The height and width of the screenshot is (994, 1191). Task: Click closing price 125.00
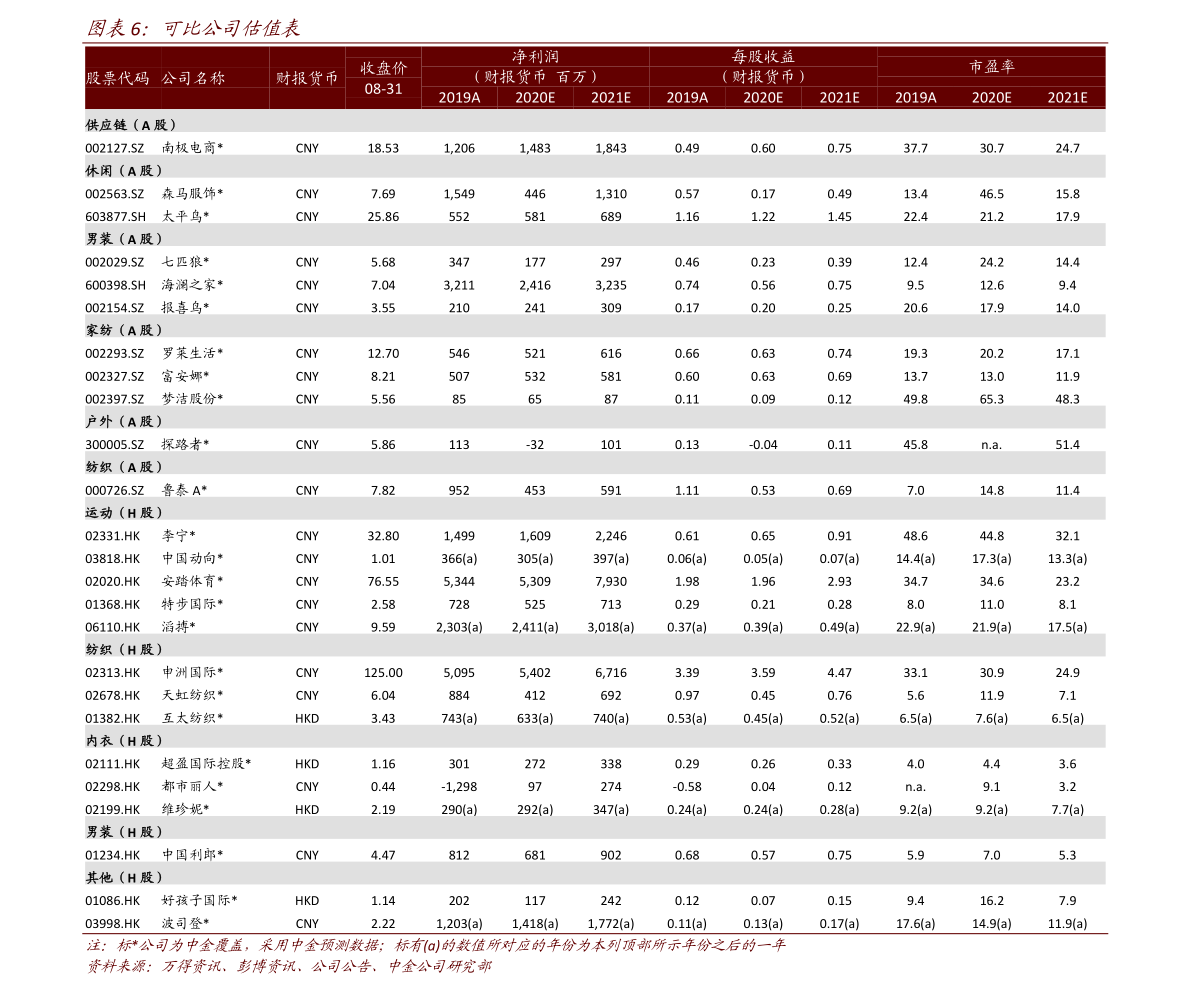[x=383, y=673]
